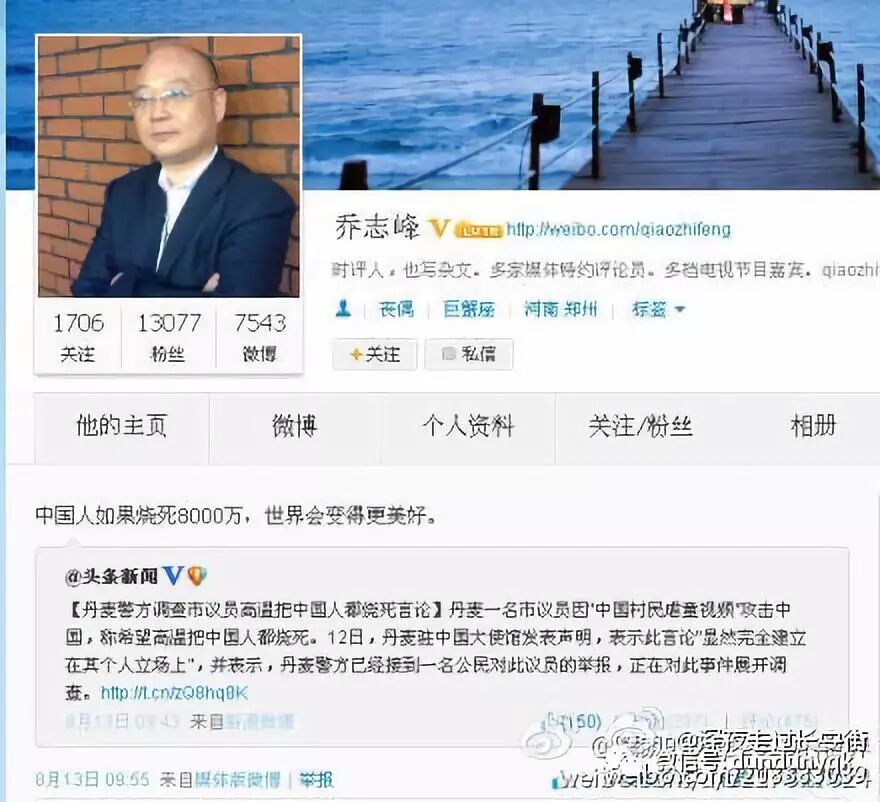Open the 微博 tab
Viewport: 880px width, 802px height.
295,428
